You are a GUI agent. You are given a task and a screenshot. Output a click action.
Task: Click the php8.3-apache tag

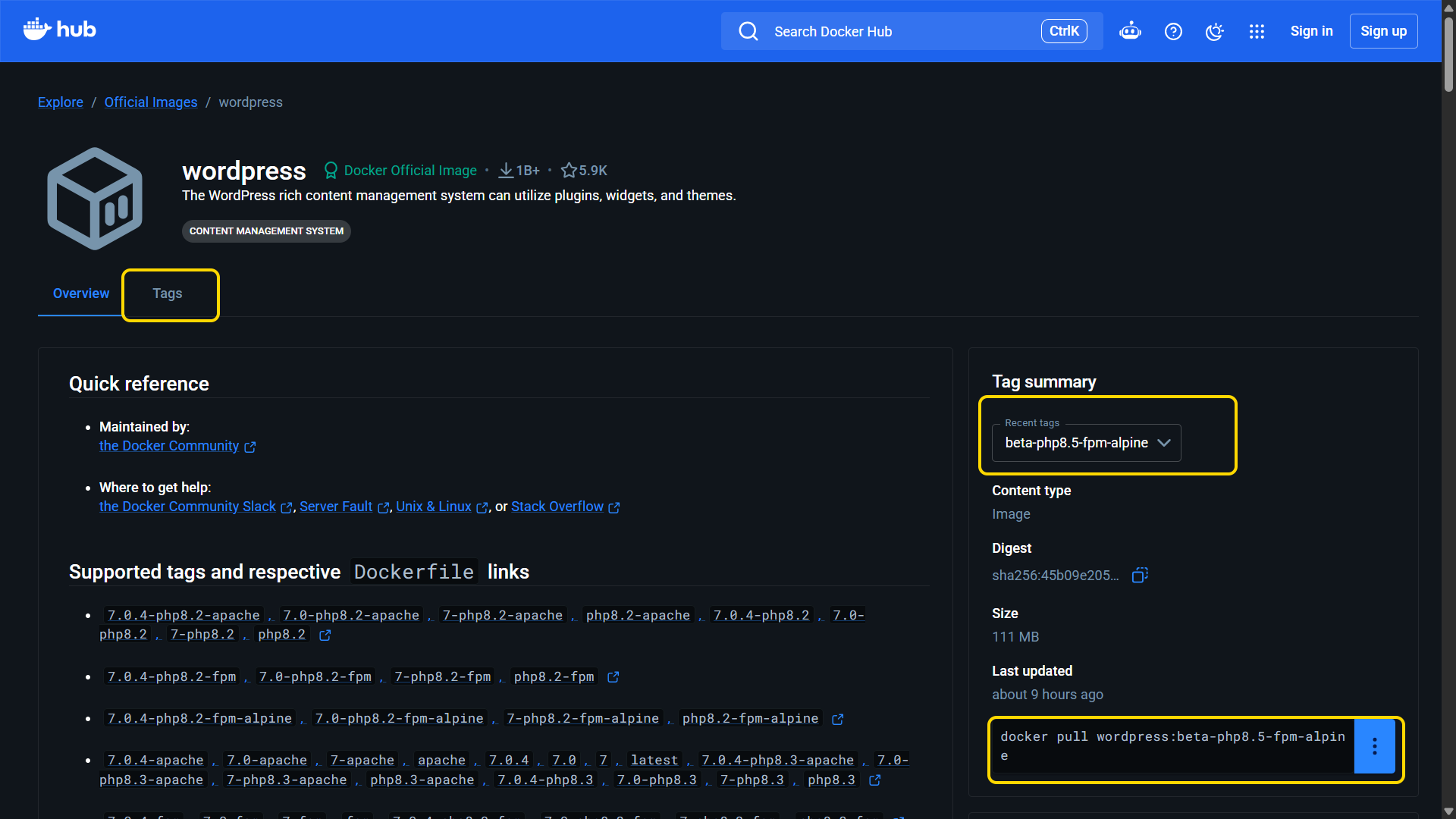click(422, 780)
